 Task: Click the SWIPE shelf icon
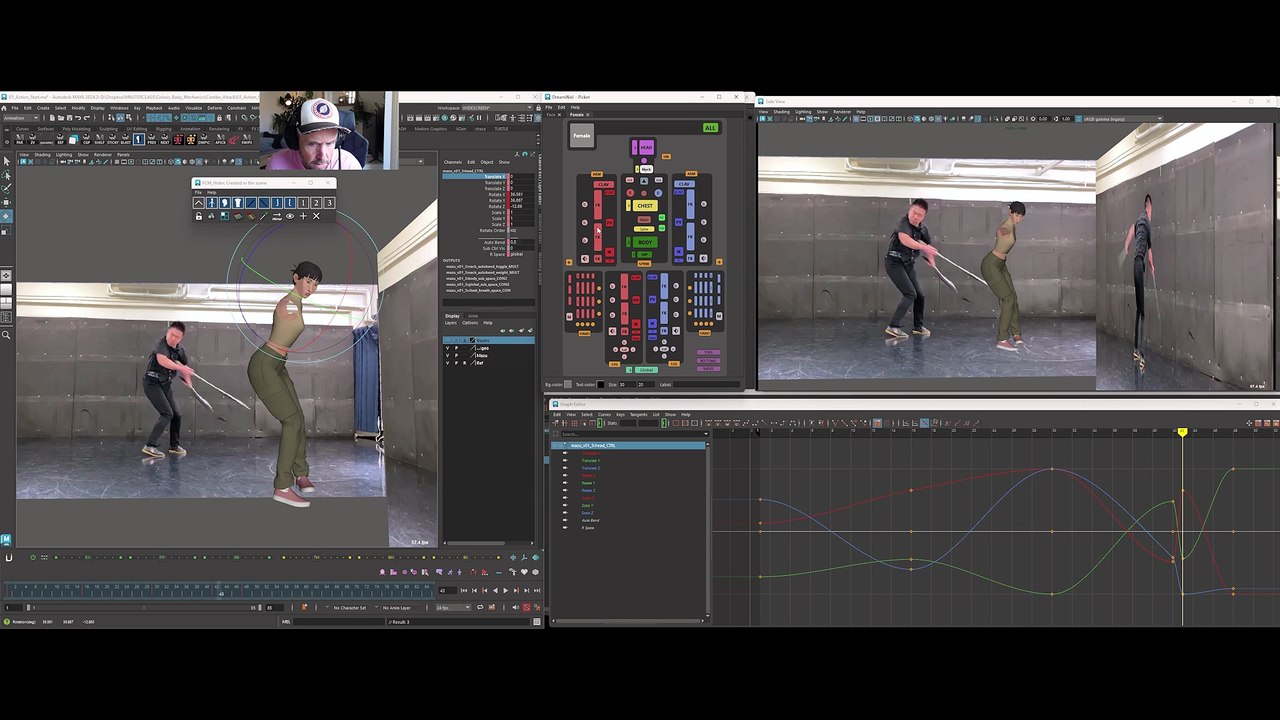click(x=247, y=140)
